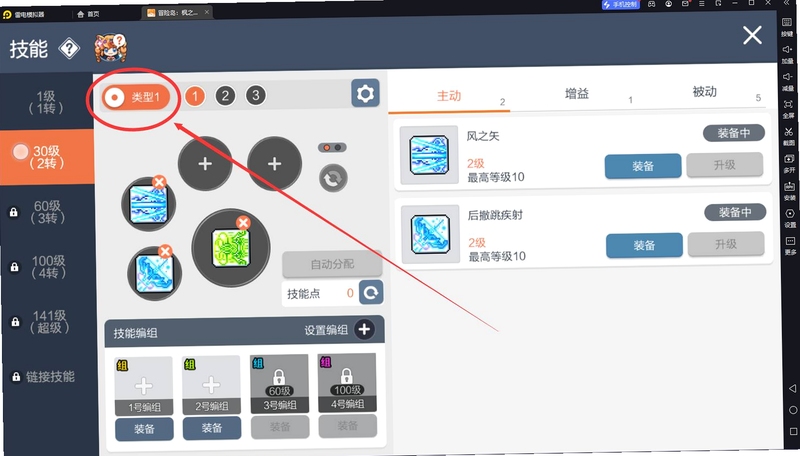Select the 风之矢 skill icon in list
The width and height of the screenshot is (800, 456).
click(x=429, y=155)
